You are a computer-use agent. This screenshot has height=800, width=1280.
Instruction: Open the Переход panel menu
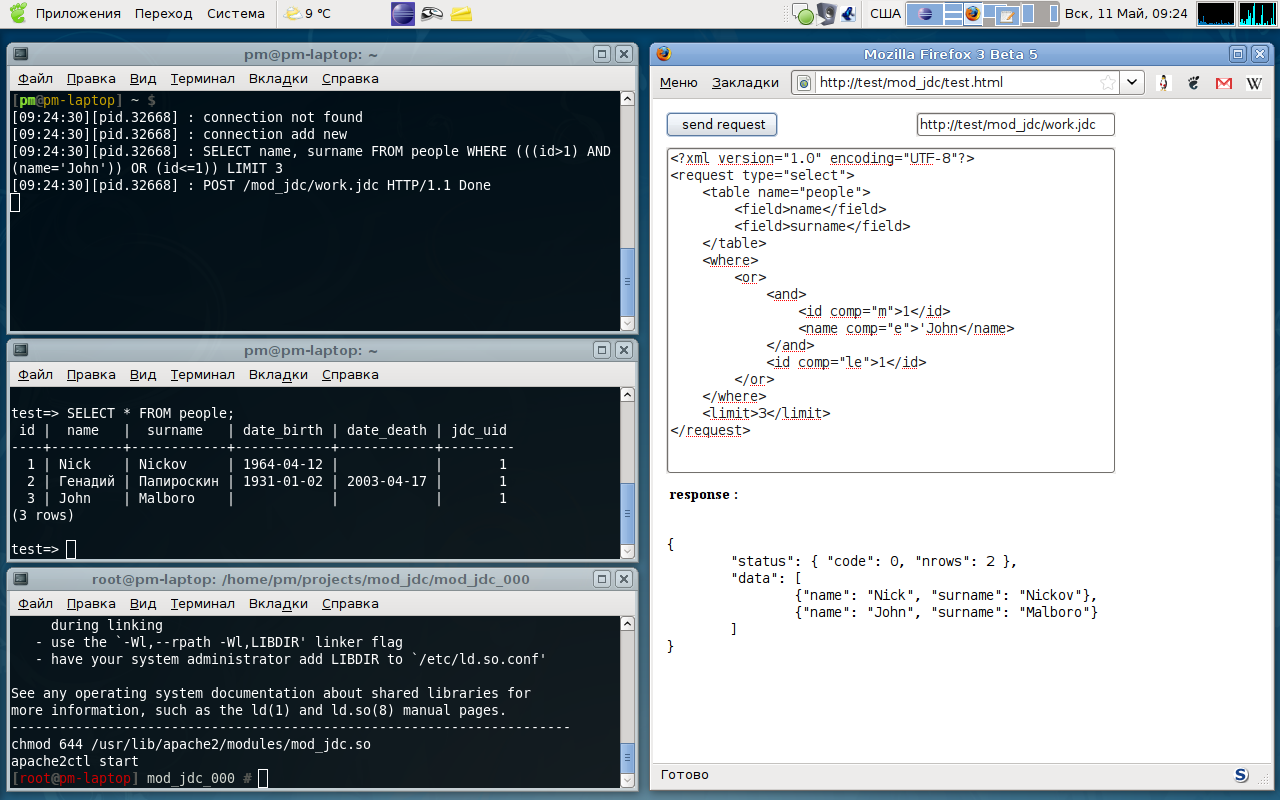tap(164, 13)
